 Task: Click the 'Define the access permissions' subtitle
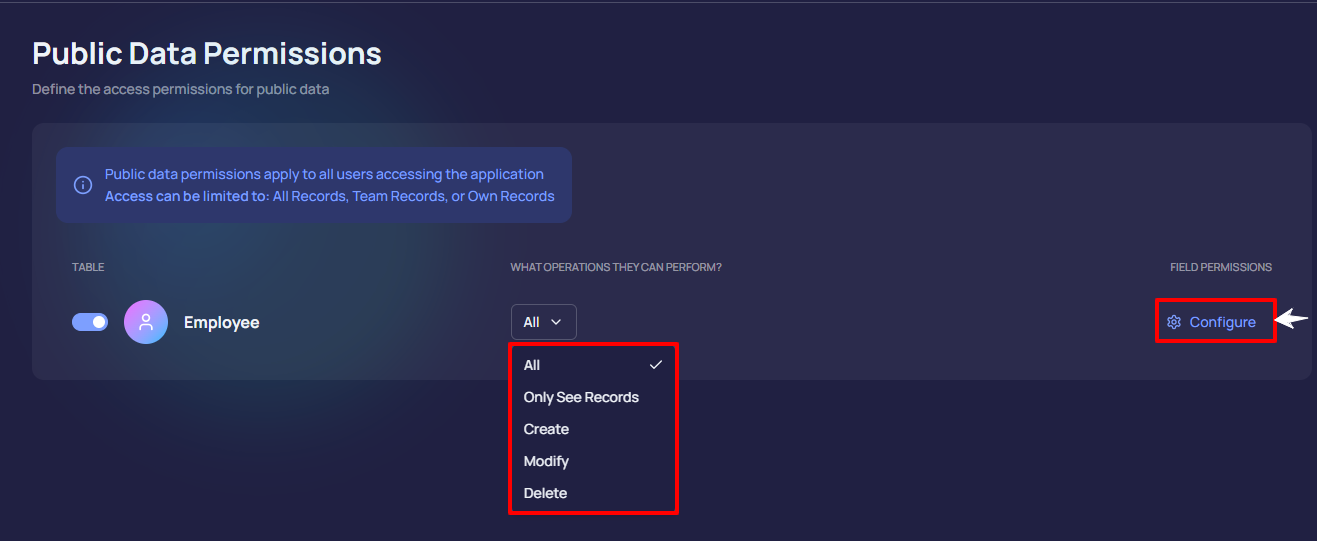tap(181, 89)
